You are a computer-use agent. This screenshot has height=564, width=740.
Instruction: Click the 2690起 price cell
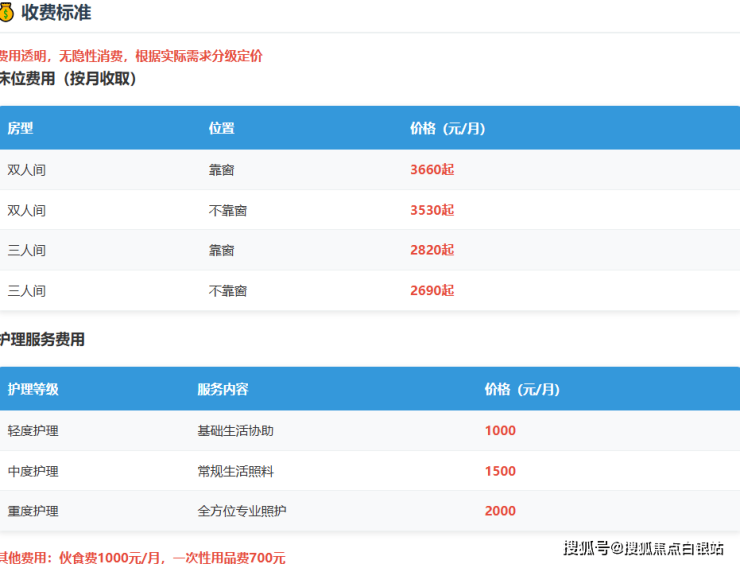(x=432, y=291)
